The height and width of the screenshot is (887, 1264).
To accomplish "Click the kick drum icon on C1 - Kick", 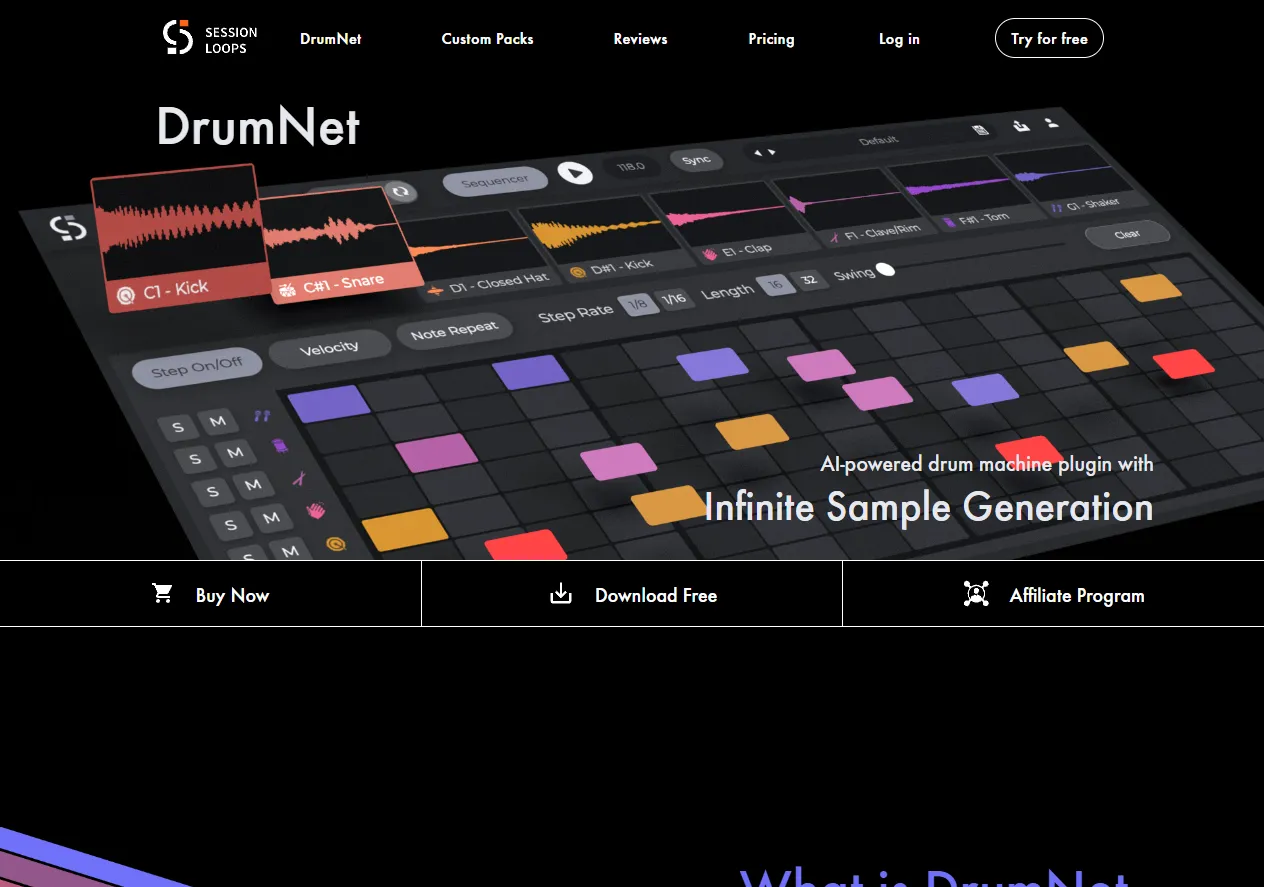I will point(125,294).
